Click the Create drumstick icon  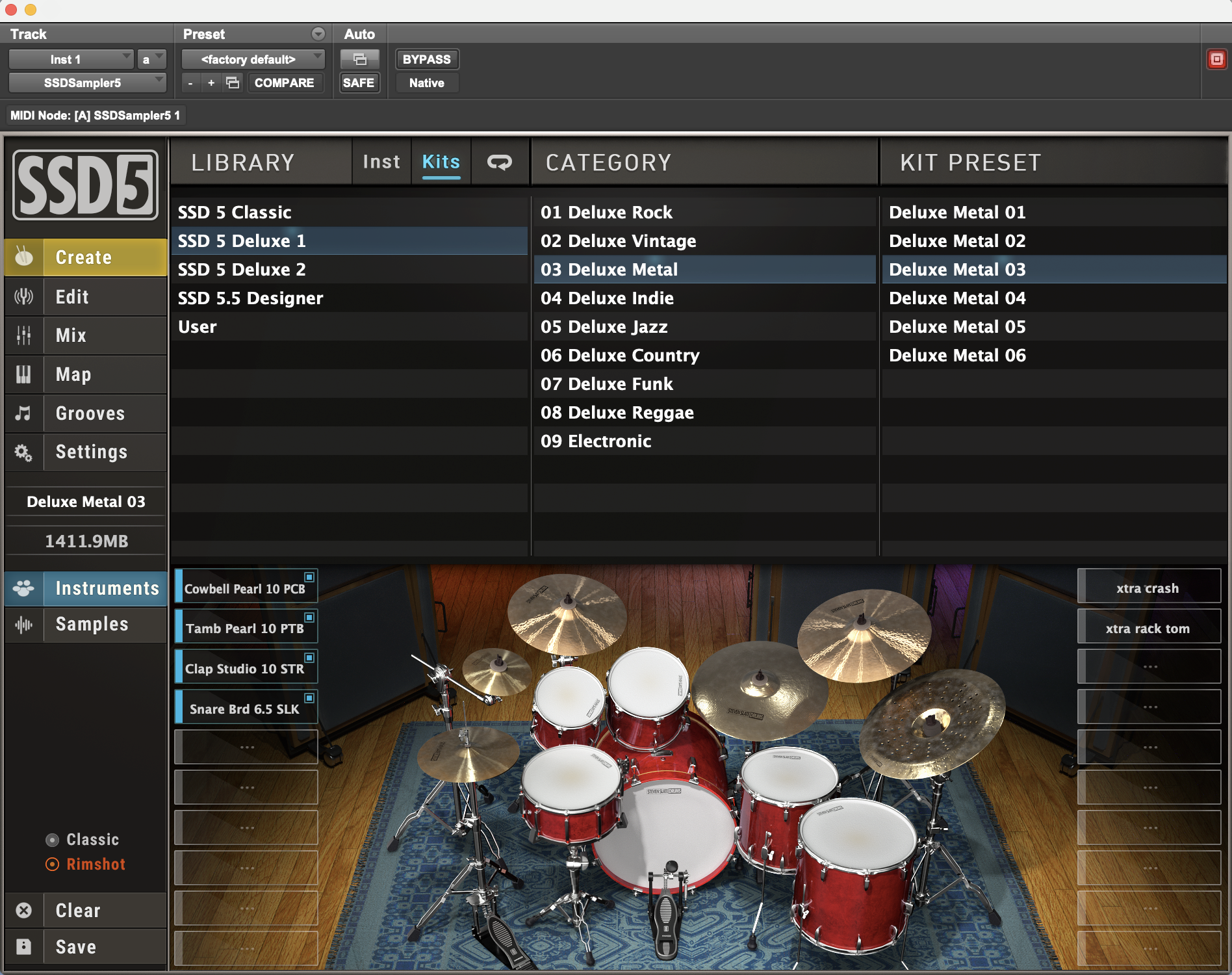pos(24,257)
